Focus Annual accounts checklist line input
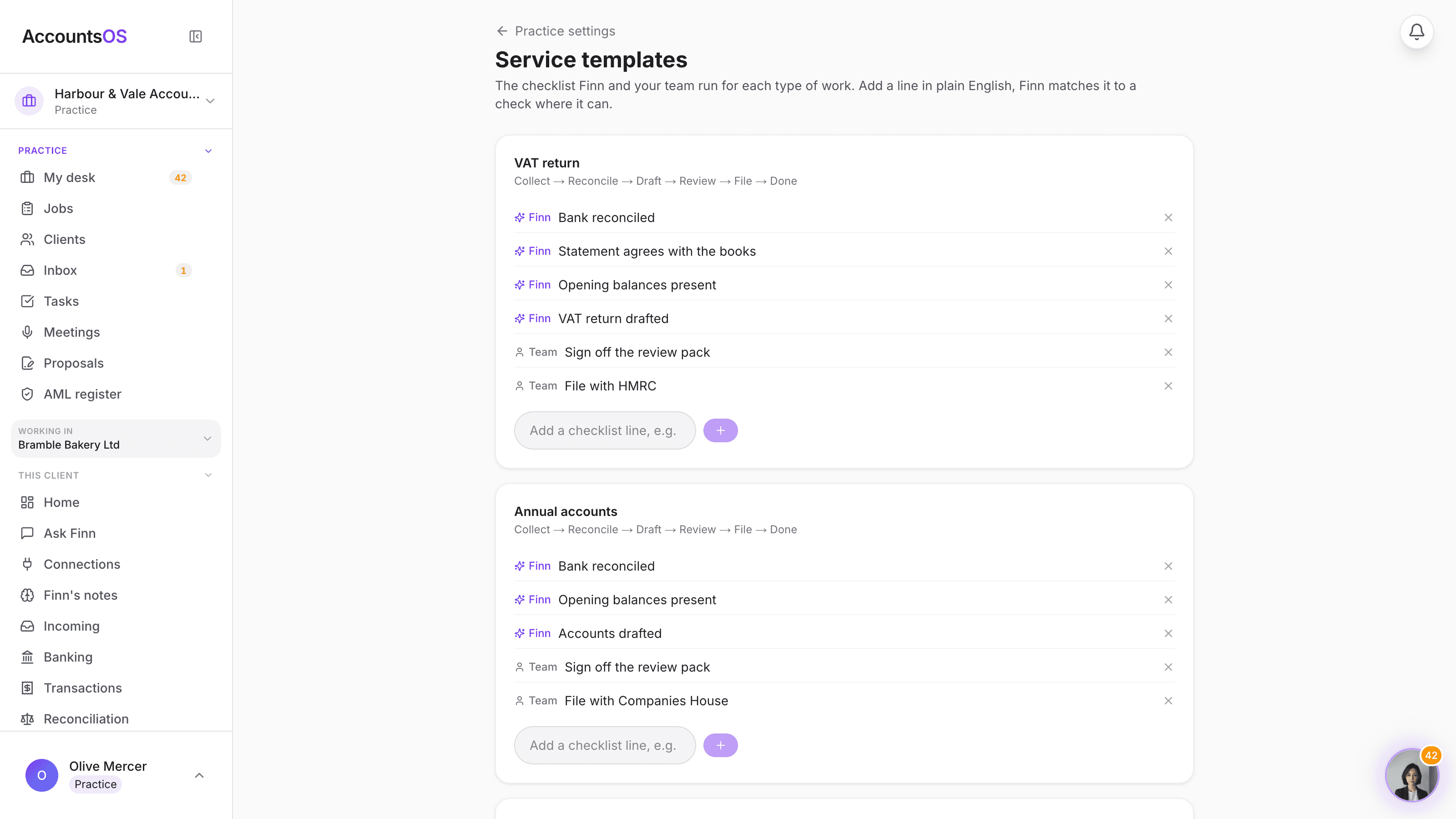The image size is (1456, 819). point(605,746)
